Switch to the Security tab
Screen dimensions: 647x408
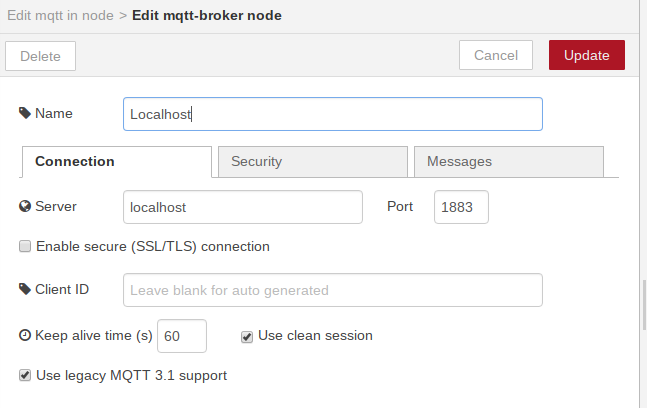[312, 161]
